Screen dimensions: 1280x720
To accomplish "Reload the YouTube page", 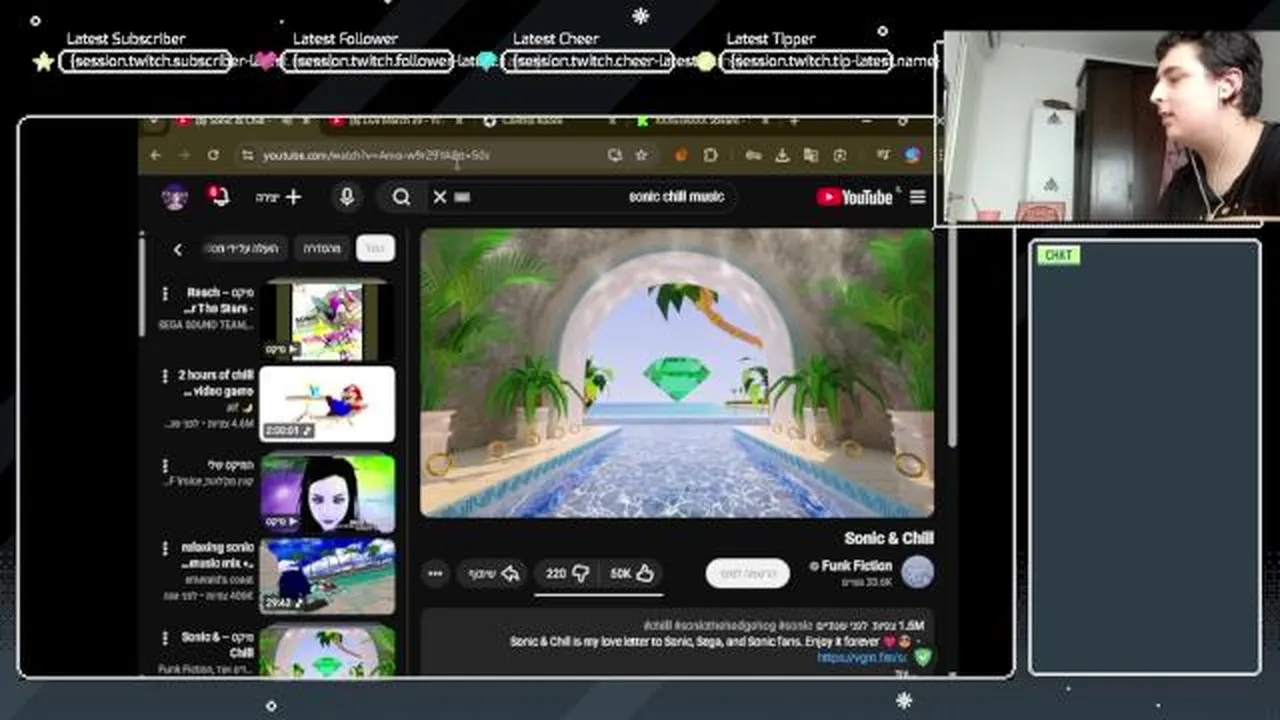I will coord(213,155).
